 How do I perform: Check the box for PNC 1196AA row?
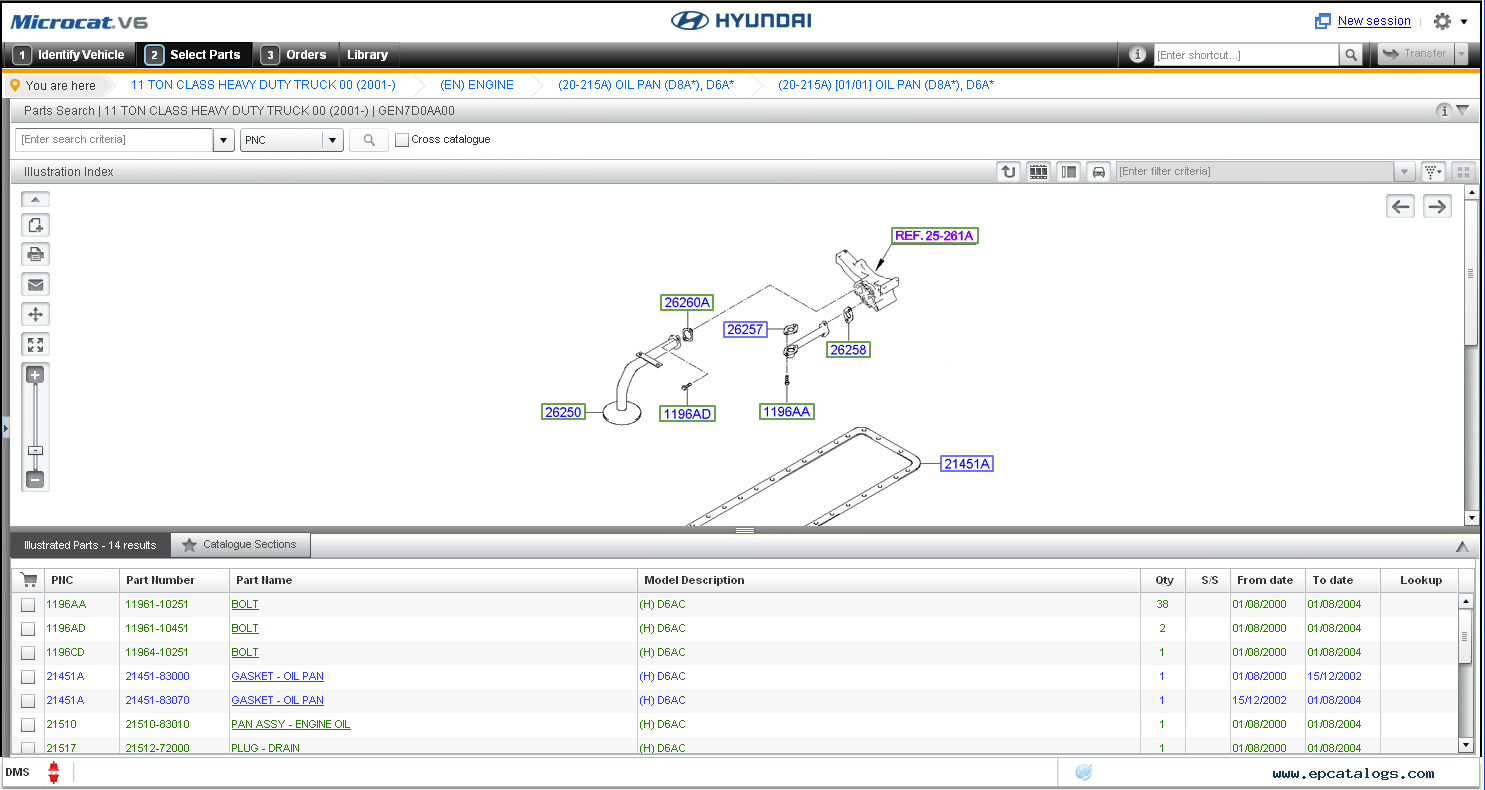pos(28,605)
